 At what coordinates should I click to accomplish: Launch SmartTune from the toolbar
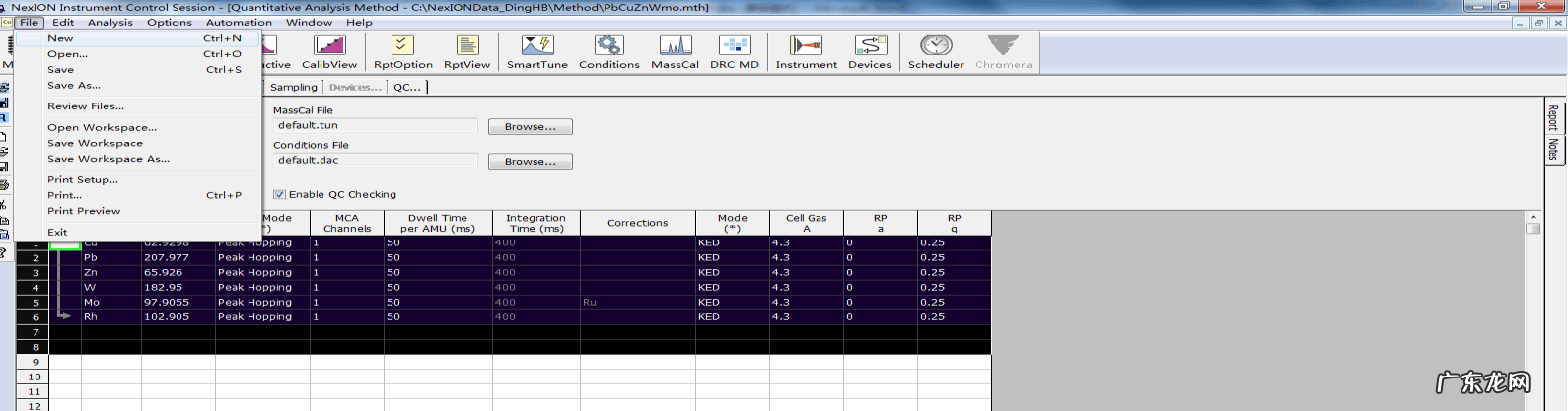coord(536,51)
